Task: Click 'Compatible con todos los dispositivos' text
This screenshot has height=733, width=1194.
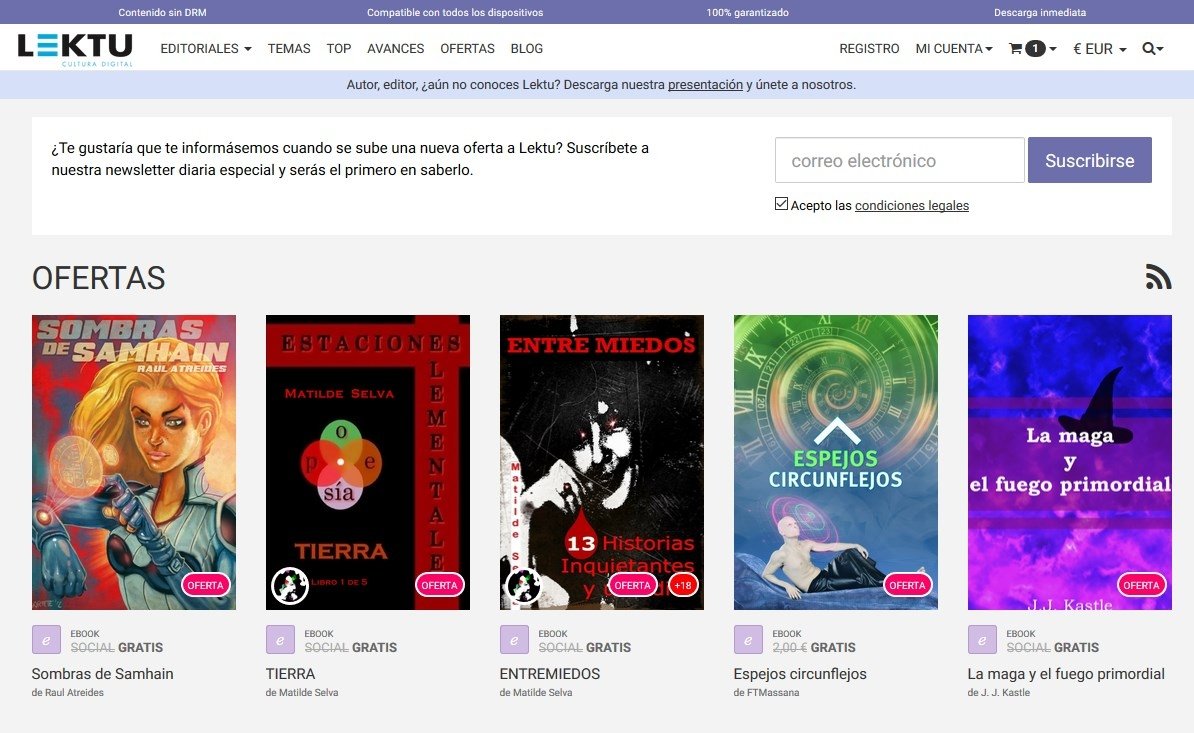Action: click(455, 12)
